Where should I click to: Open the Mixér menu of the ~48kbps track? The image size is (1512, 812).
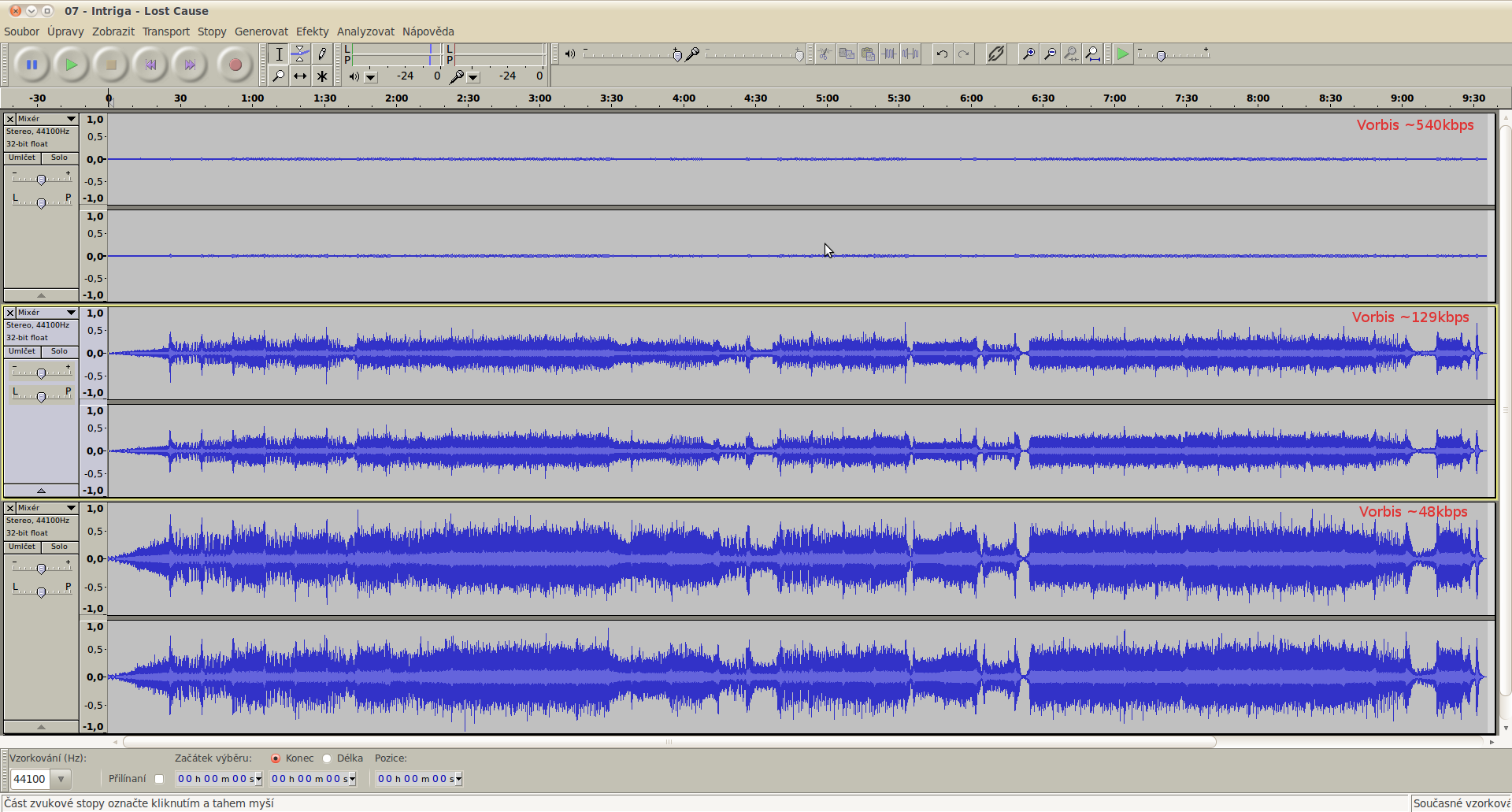46,508
